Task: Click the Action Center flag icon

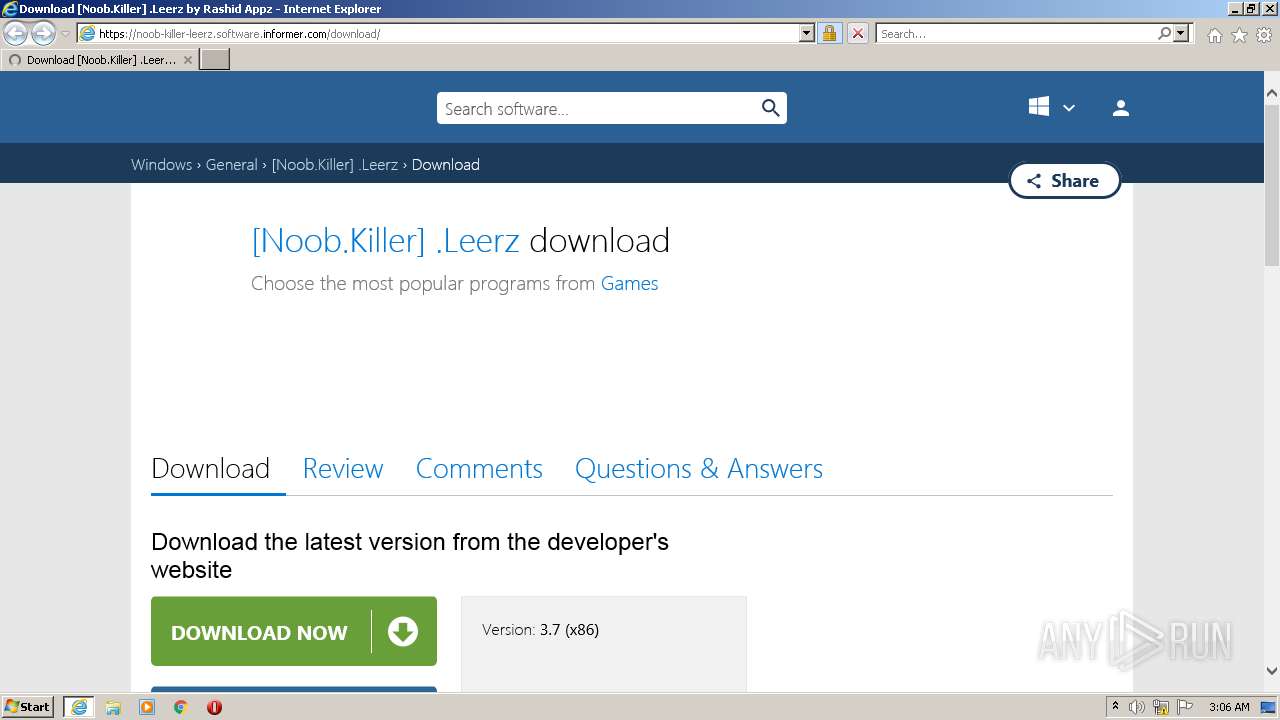Action: 1185,707
